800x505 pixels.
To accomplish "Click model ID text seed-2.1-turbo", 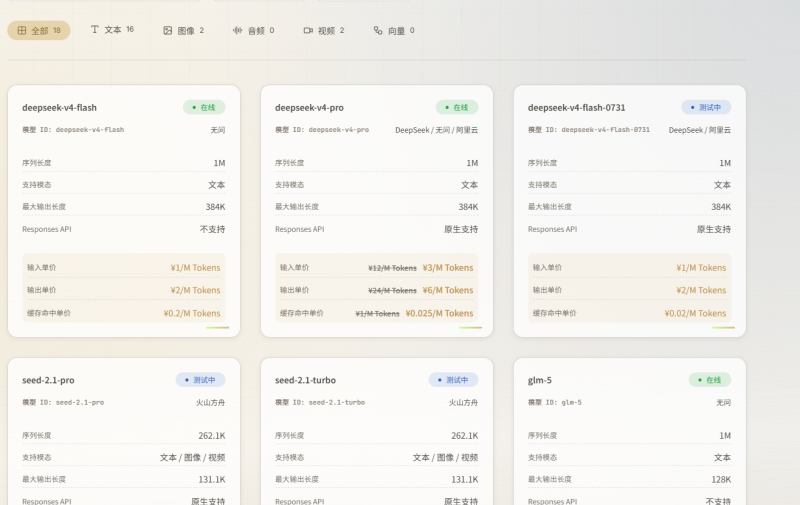I will 337,402.
